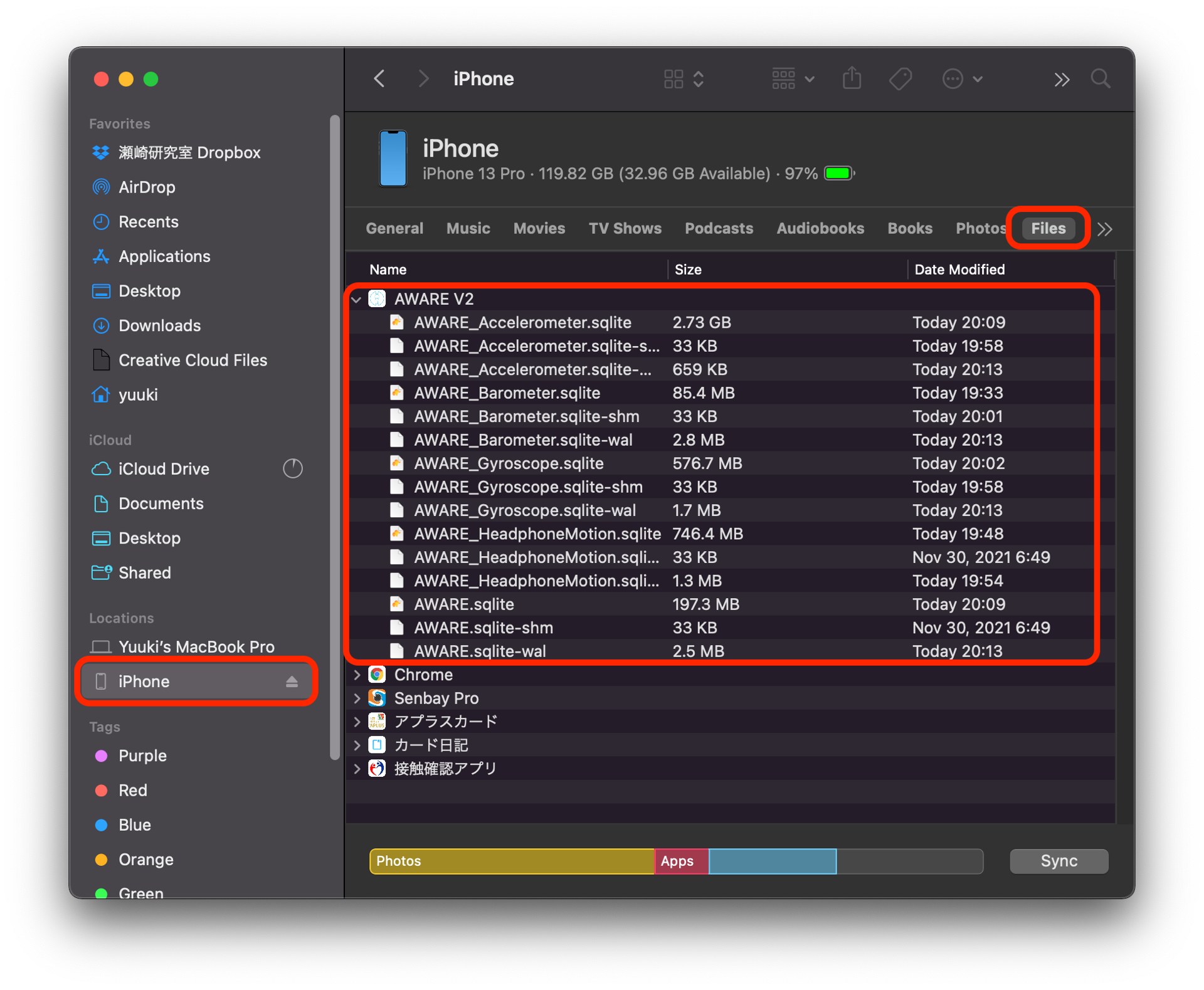1204x990 pixels.
Task: Eject the iPhone from the sidebar
Action: point(292,682)
